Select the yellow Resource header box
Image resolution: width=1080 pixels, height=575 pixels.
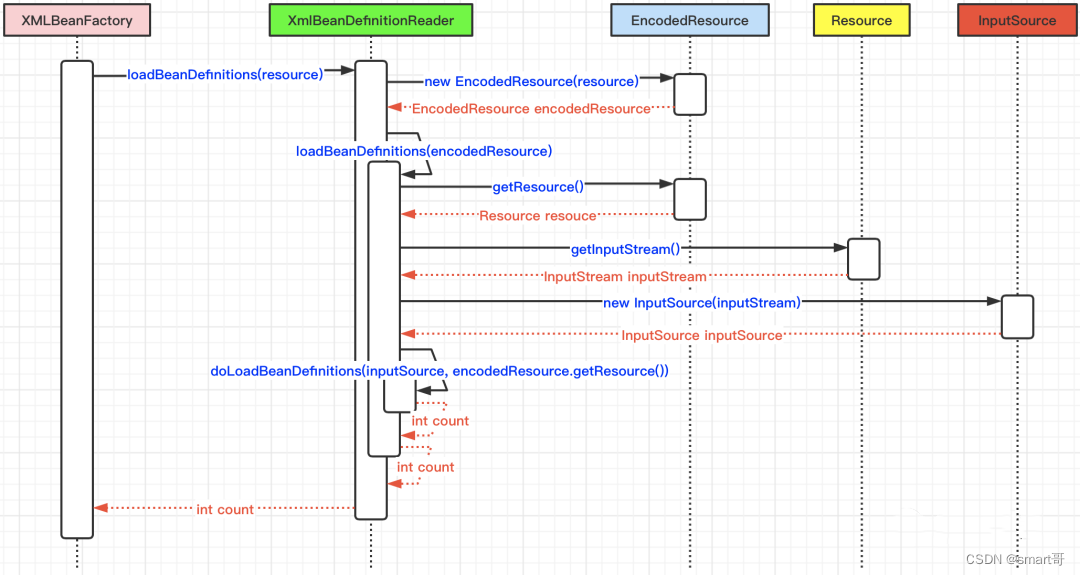pos(861,20)
